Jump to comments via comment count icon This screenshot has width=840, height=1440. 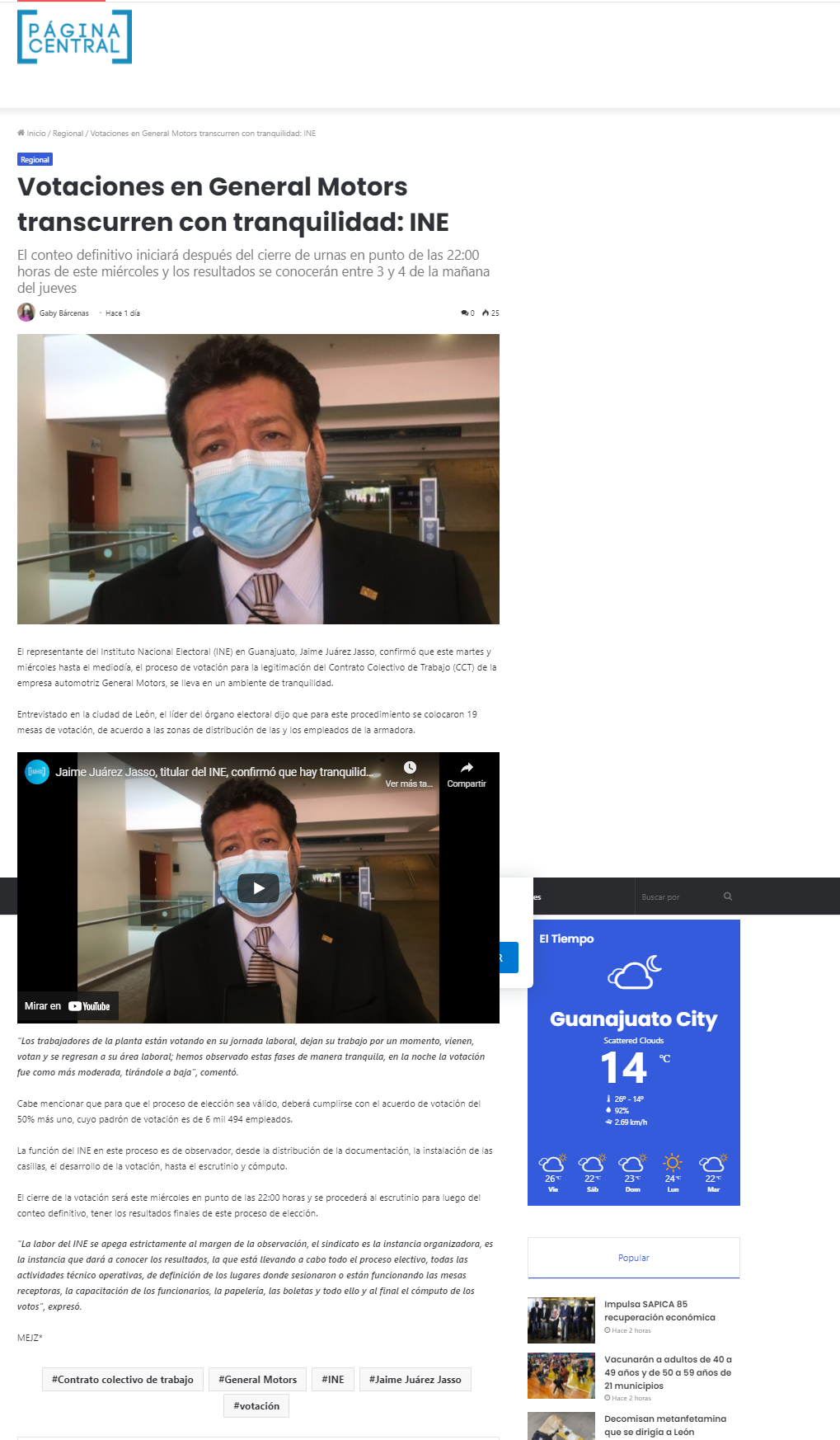pyautogui.click(x=467, y=313)
